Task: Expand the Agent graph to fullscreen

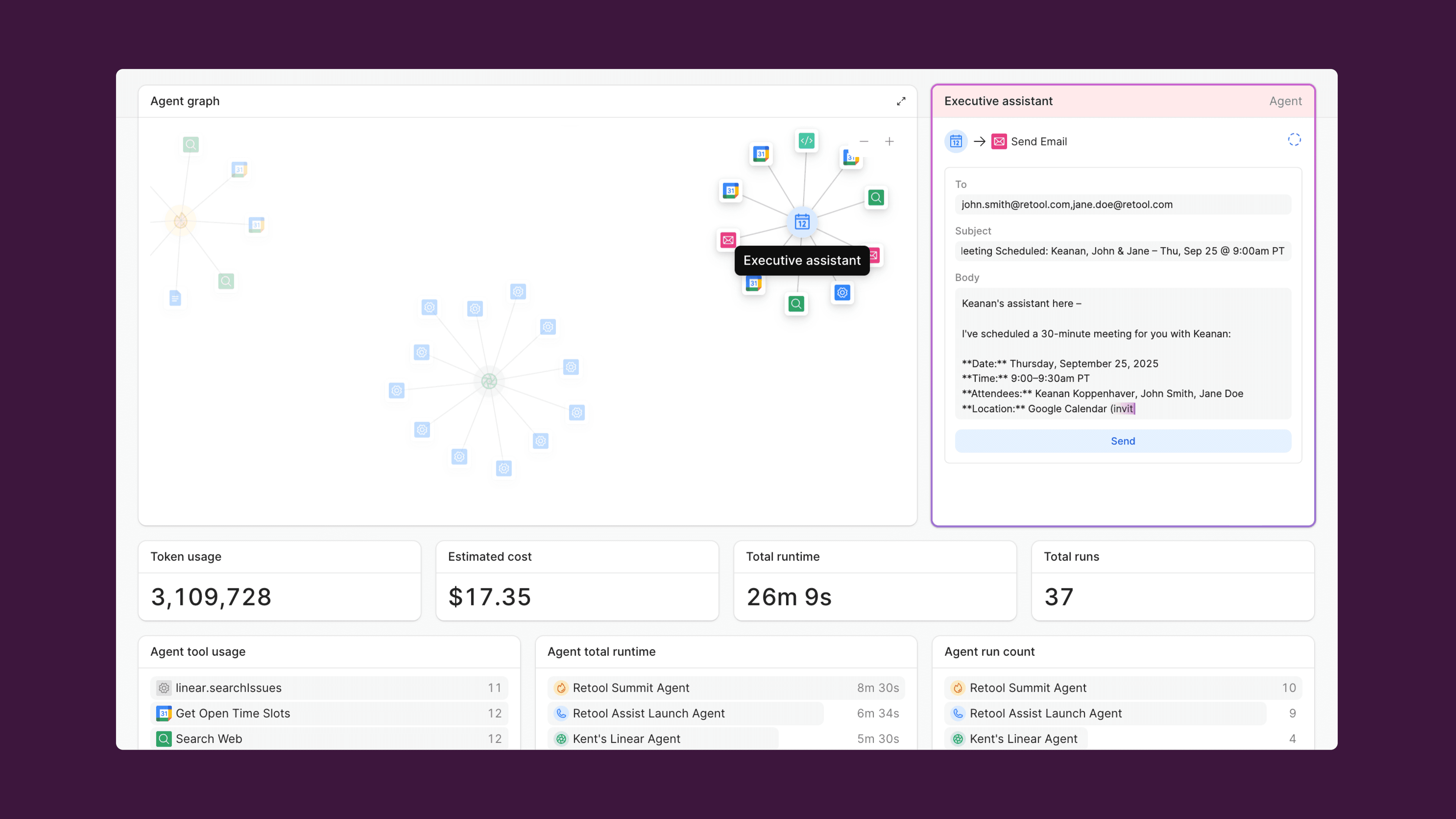Action: coord(901,101)
